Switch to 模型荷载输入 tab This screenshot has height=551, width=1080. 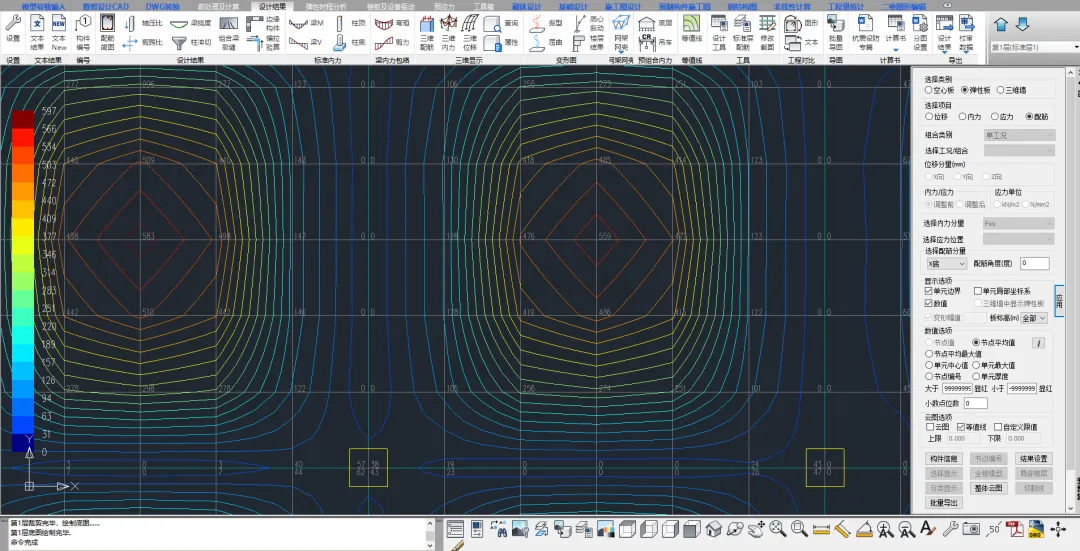[x=43, y=6]
